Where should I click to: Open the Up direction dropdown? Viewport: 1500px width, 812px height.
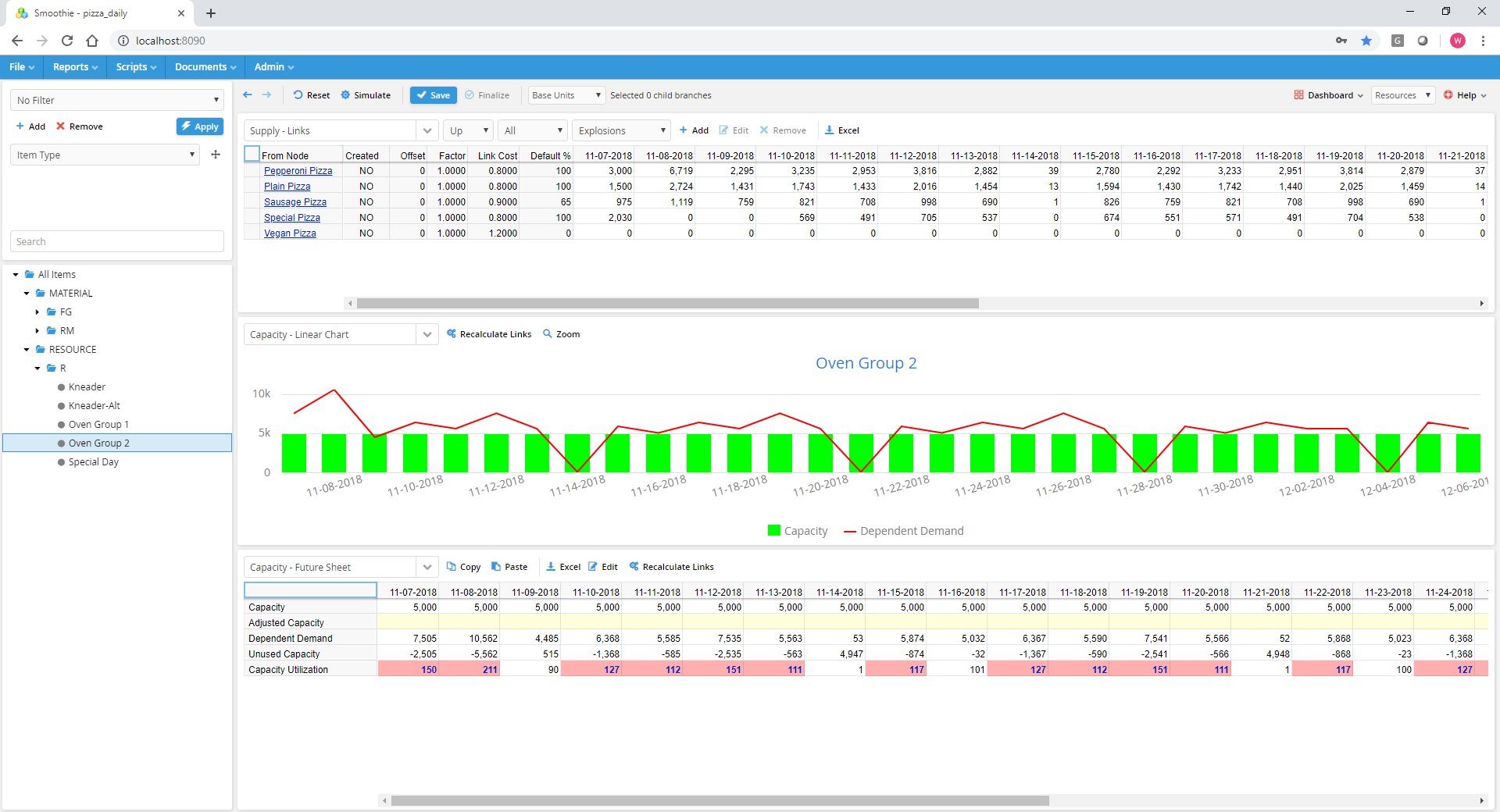468,130
